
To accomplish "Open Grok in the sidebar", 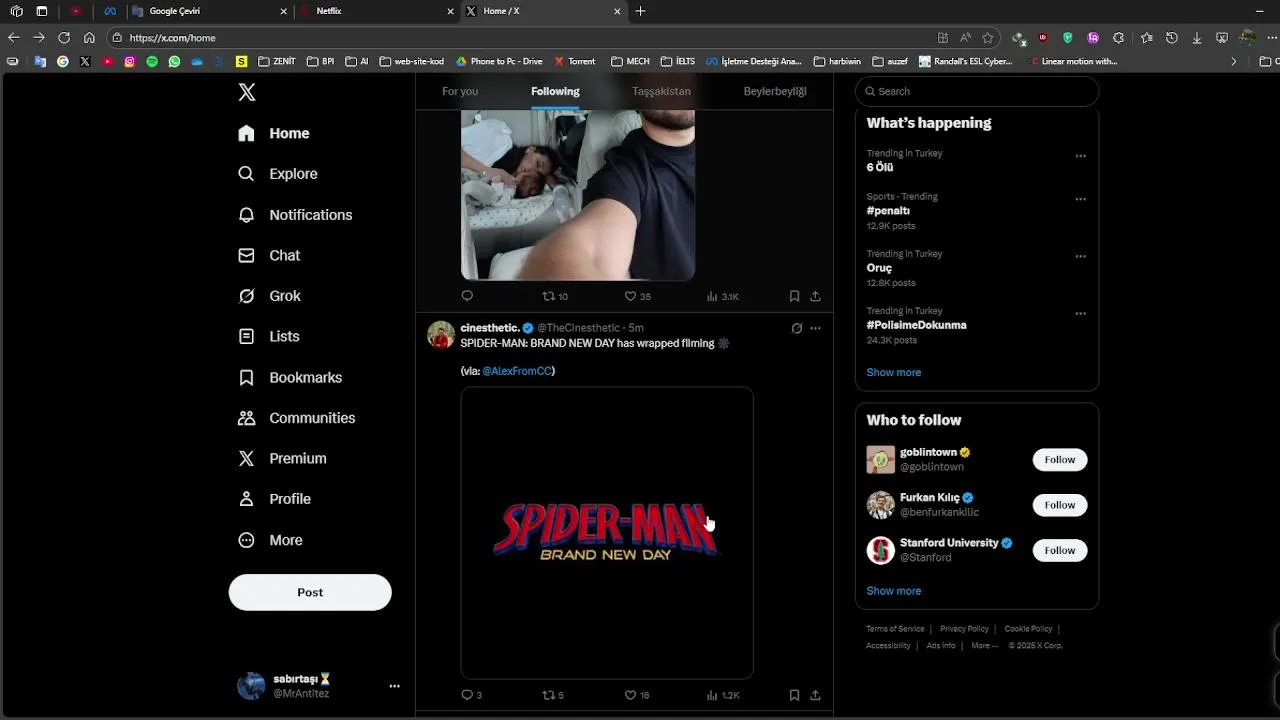I will click(269, 296).
